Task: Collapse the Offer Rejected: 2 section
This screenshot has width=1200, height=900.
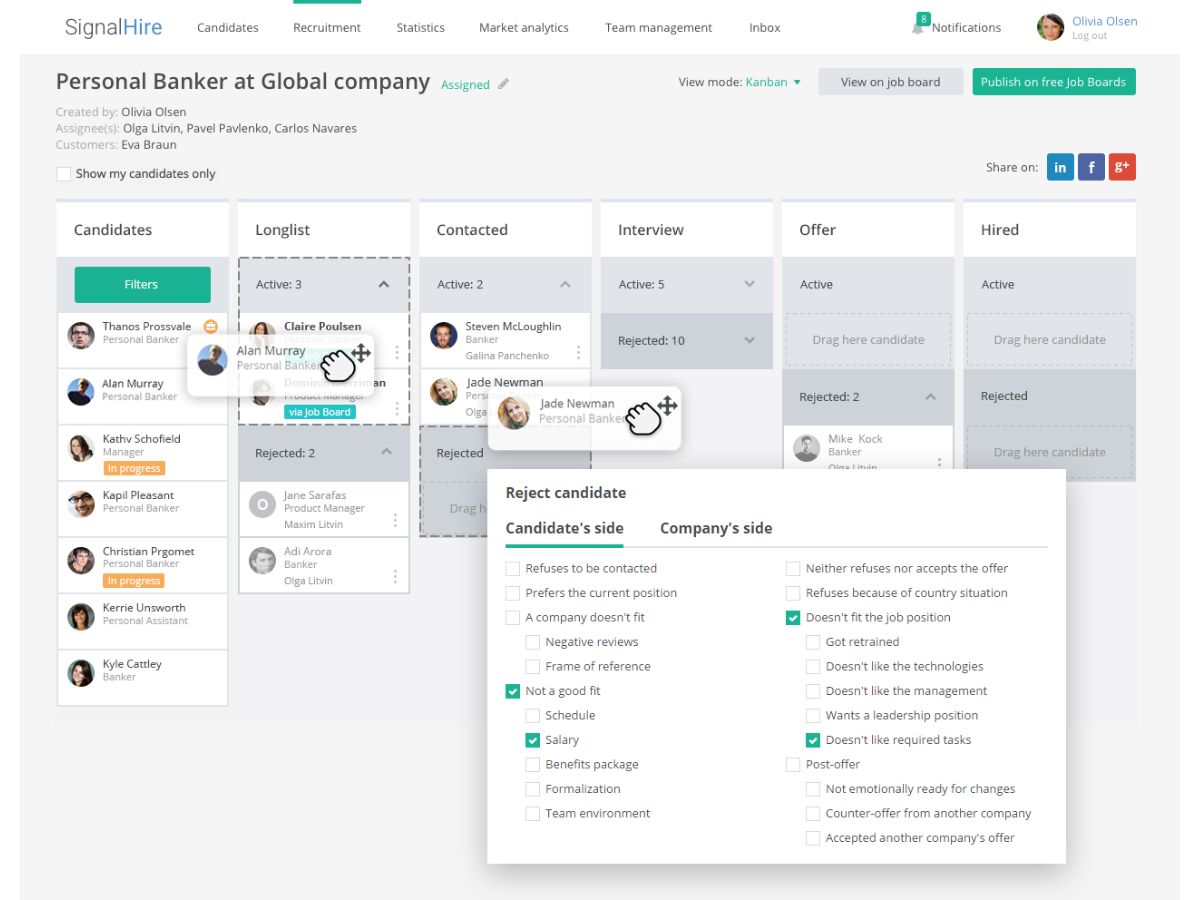Action: pos(930,397)
